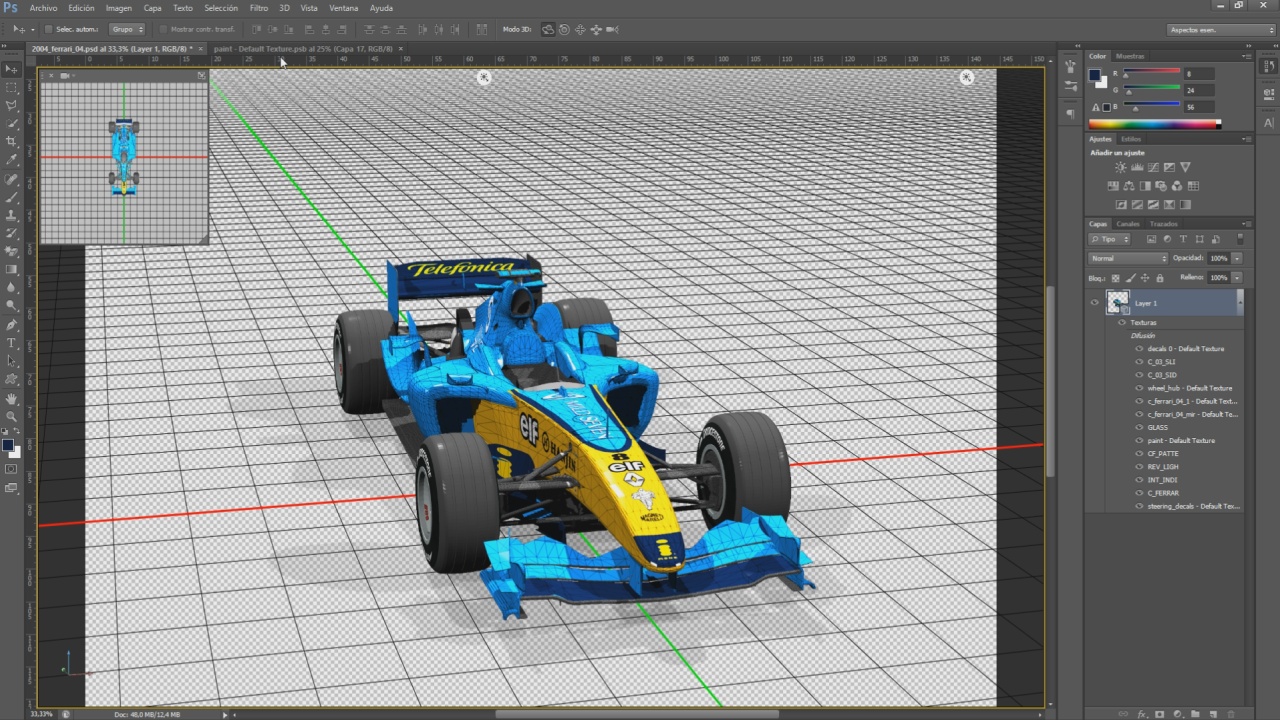
Task: Open the secondary view camera dropdown
Action: point(65,76)
